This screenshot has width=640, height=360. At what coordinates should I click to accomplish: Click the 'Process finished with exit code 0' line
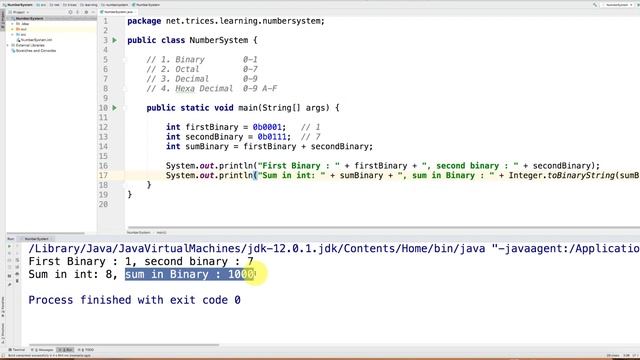point(134,300)
